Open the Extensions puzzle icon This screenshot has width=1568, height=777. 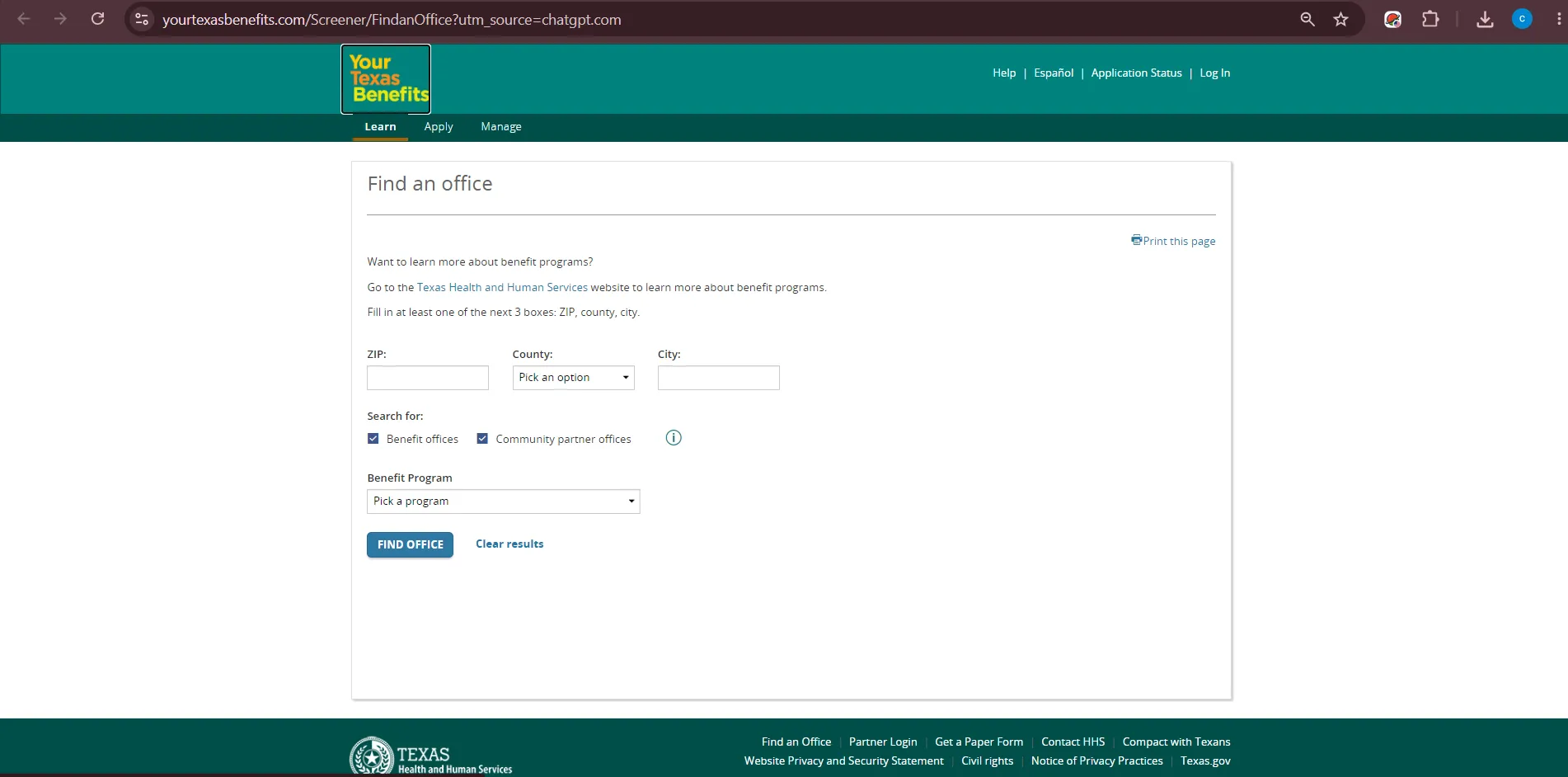[x=1430, y=19]
